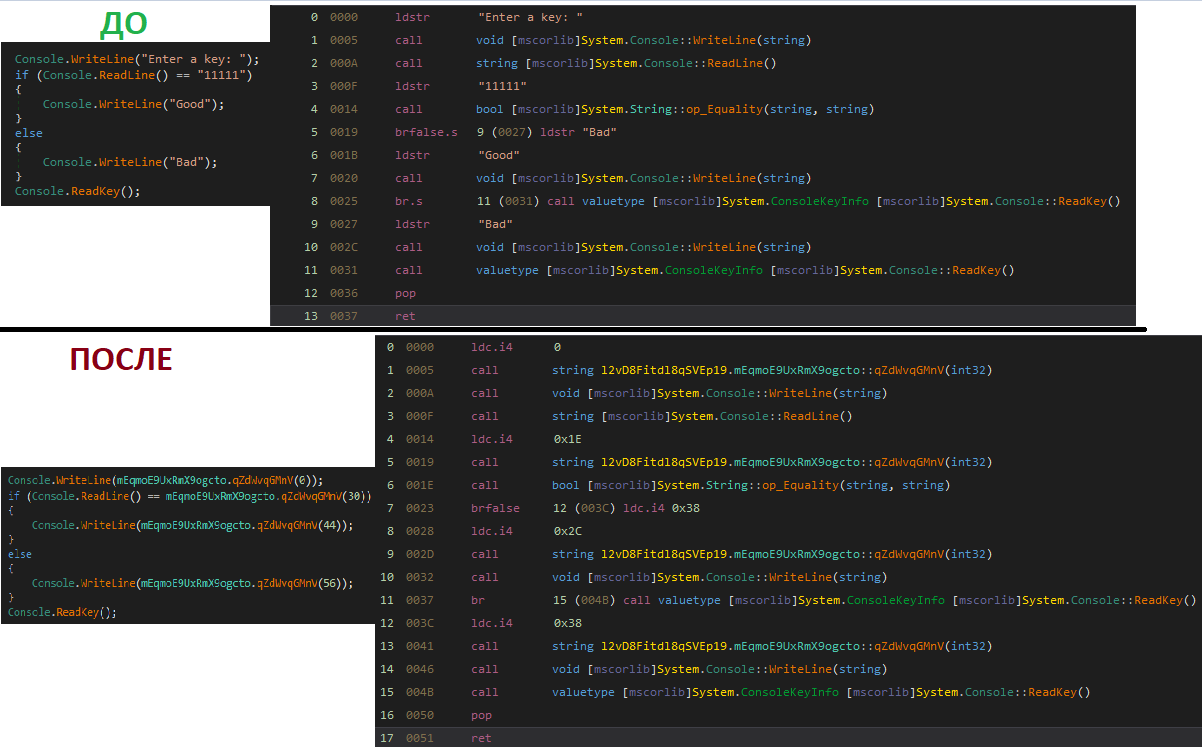Viewport: 1202px width, 747px height.
Task: Click the 0x2C operand at offset 0028
Action: pyautogui.click(x=568, y=531)
